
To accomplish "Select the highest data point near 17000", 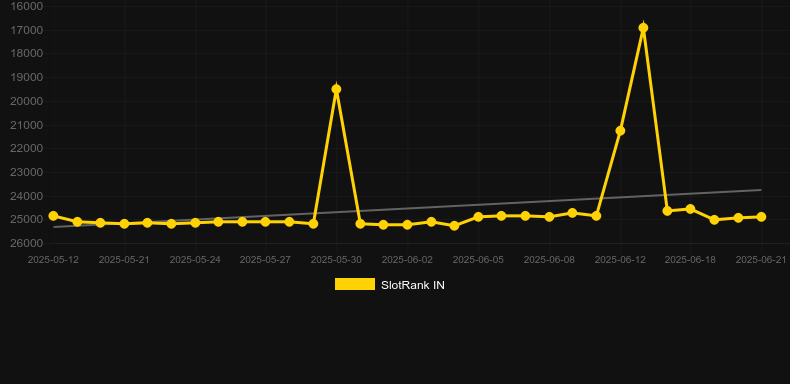I will (643, 28).
